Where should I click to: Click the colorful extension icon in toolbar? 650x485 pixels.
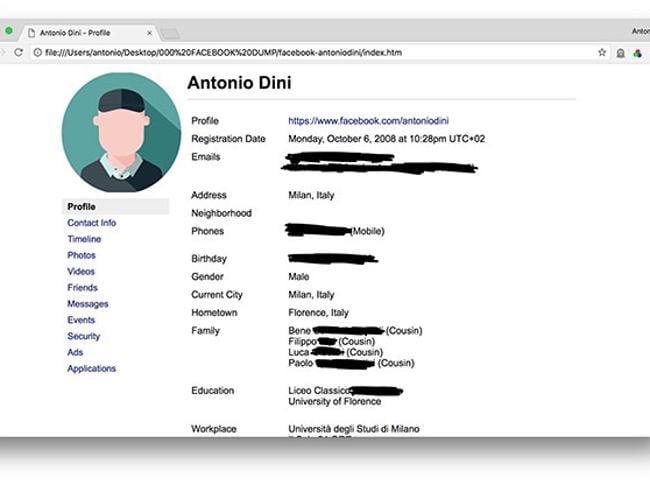637,52
